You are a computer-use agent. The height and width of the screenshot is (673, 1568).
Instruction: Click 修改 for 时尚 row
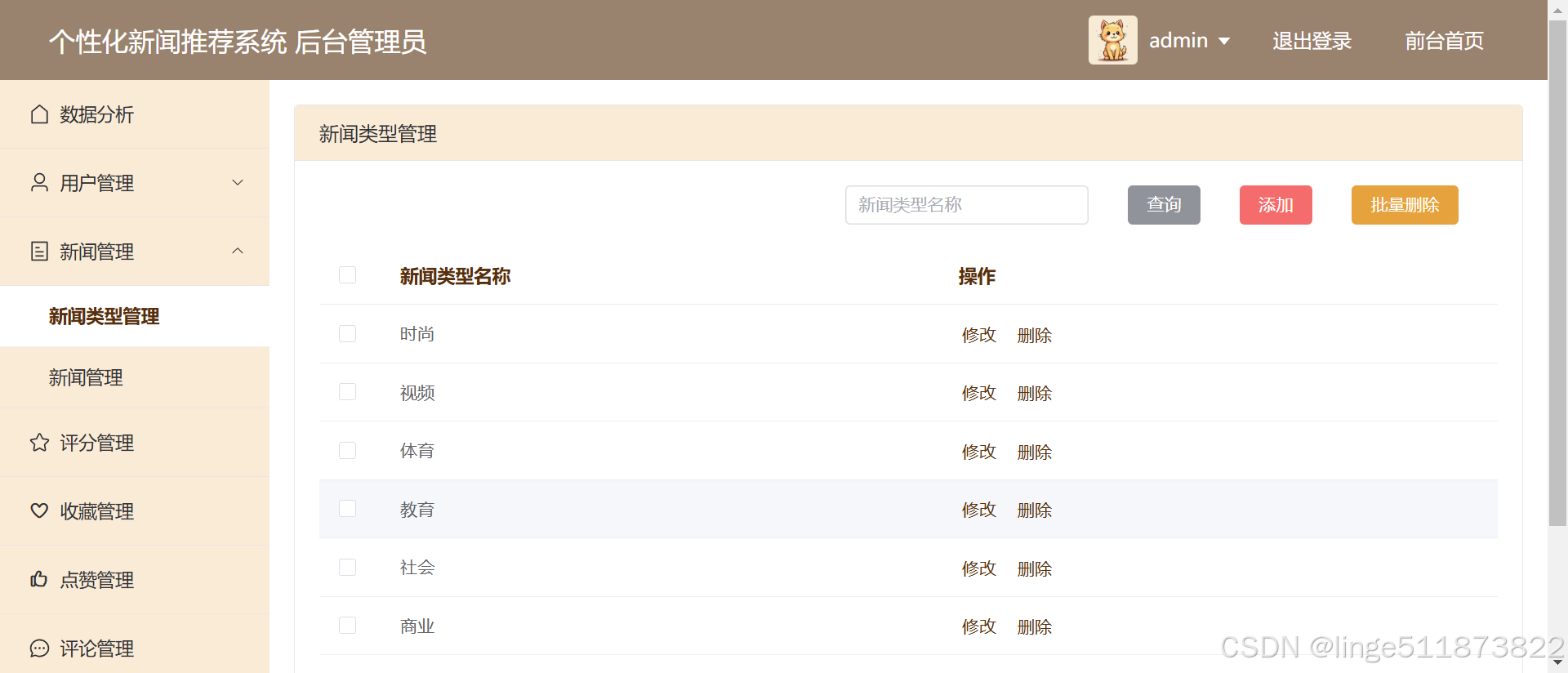pyautogui.click(x=979, y=335)
